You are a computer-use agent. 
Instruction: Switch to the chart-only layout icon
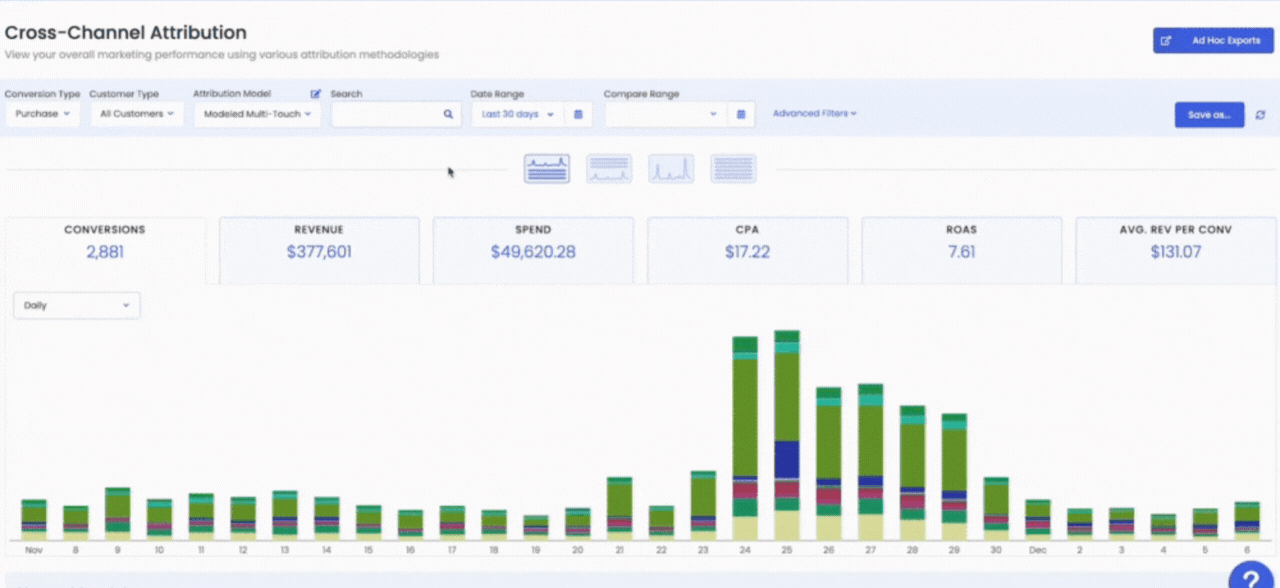[671, 169]
